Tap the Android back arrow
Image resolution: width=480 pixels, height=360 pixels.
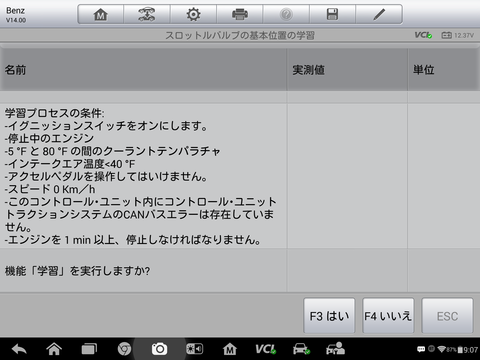click(19, 349)
